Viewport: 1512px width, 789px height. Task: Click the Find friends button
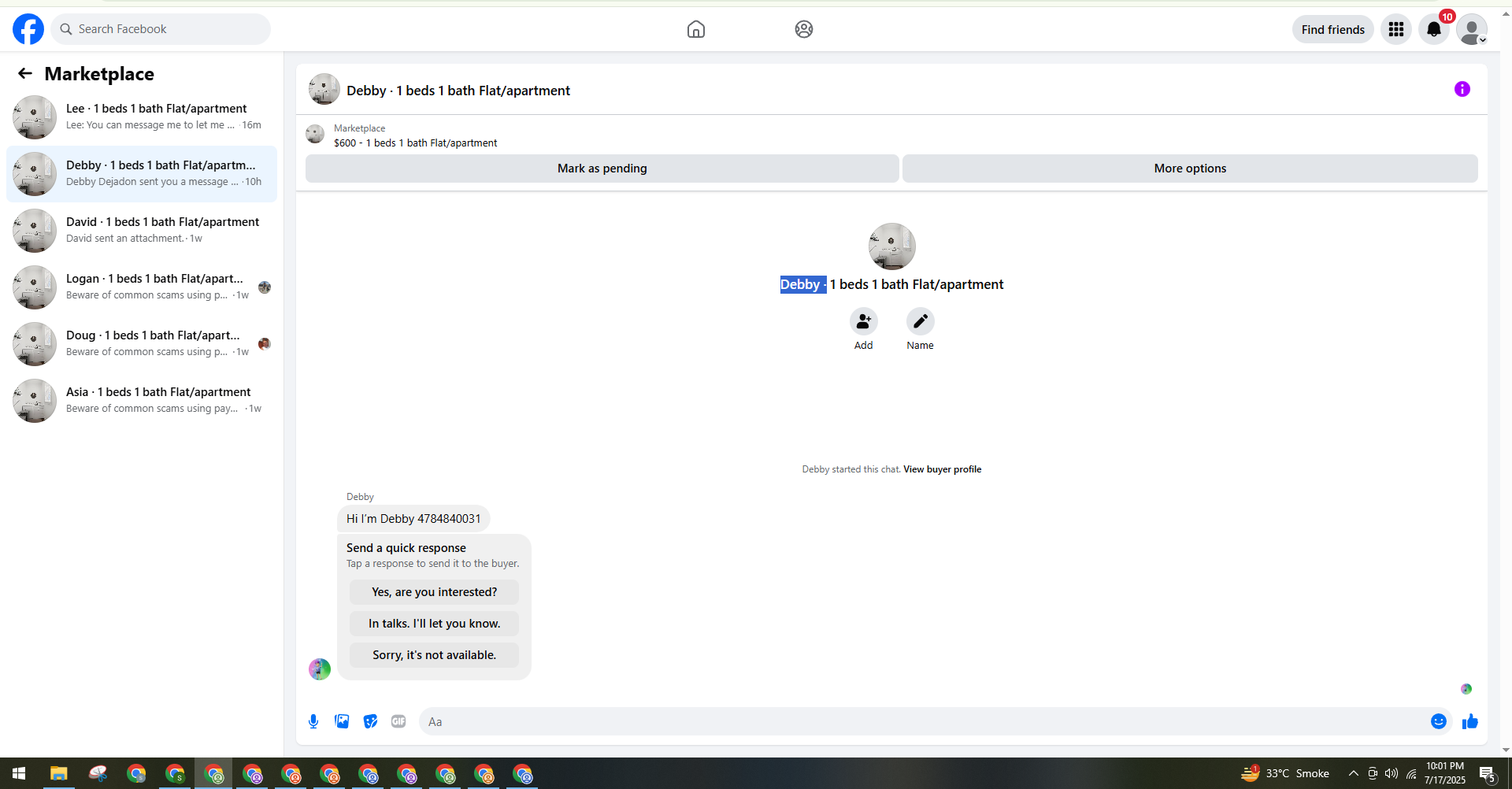click(x=1333, y=29)
